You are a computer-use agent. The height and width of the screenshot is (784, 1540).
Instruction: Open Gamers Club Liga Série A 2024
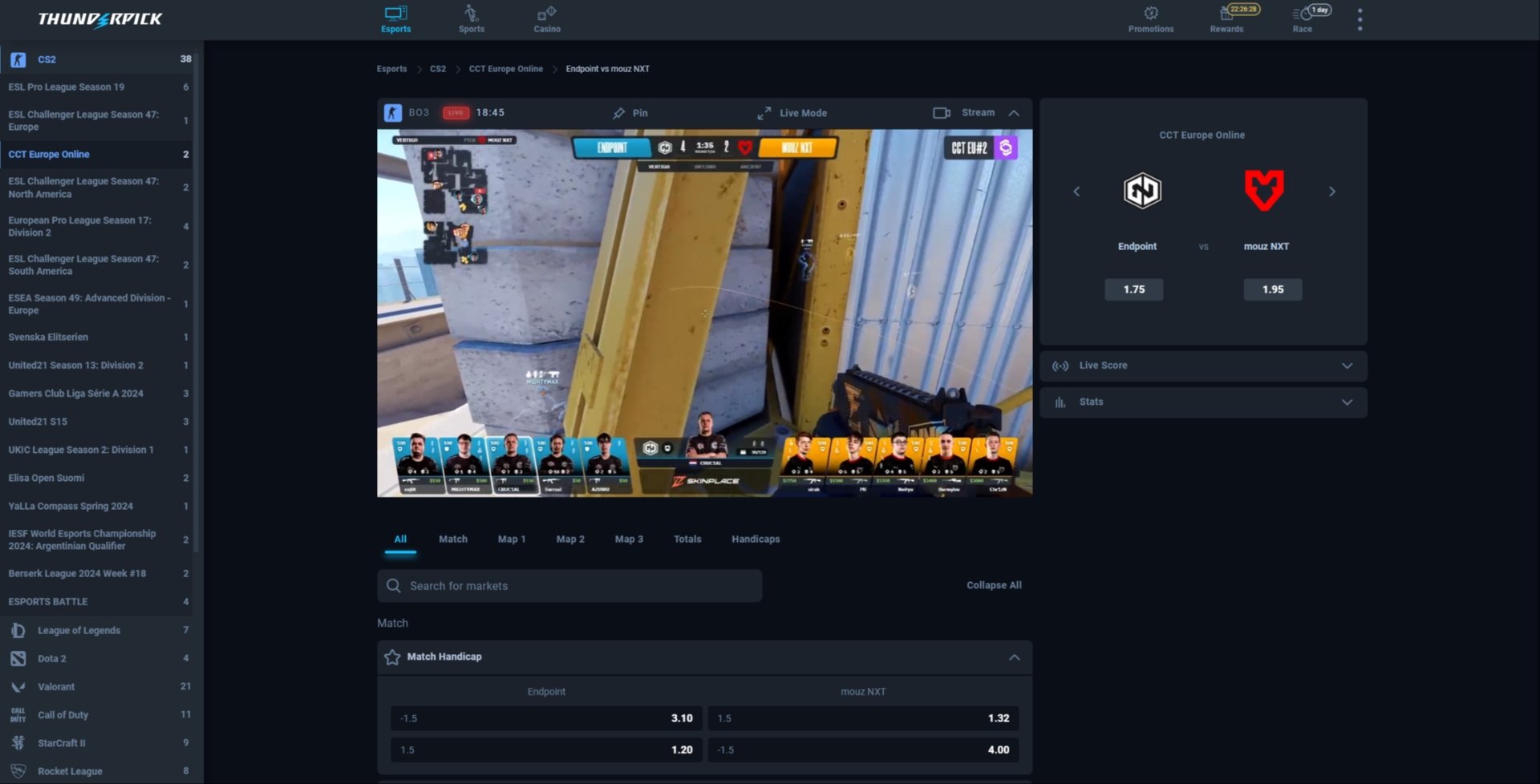pos(96,394)
